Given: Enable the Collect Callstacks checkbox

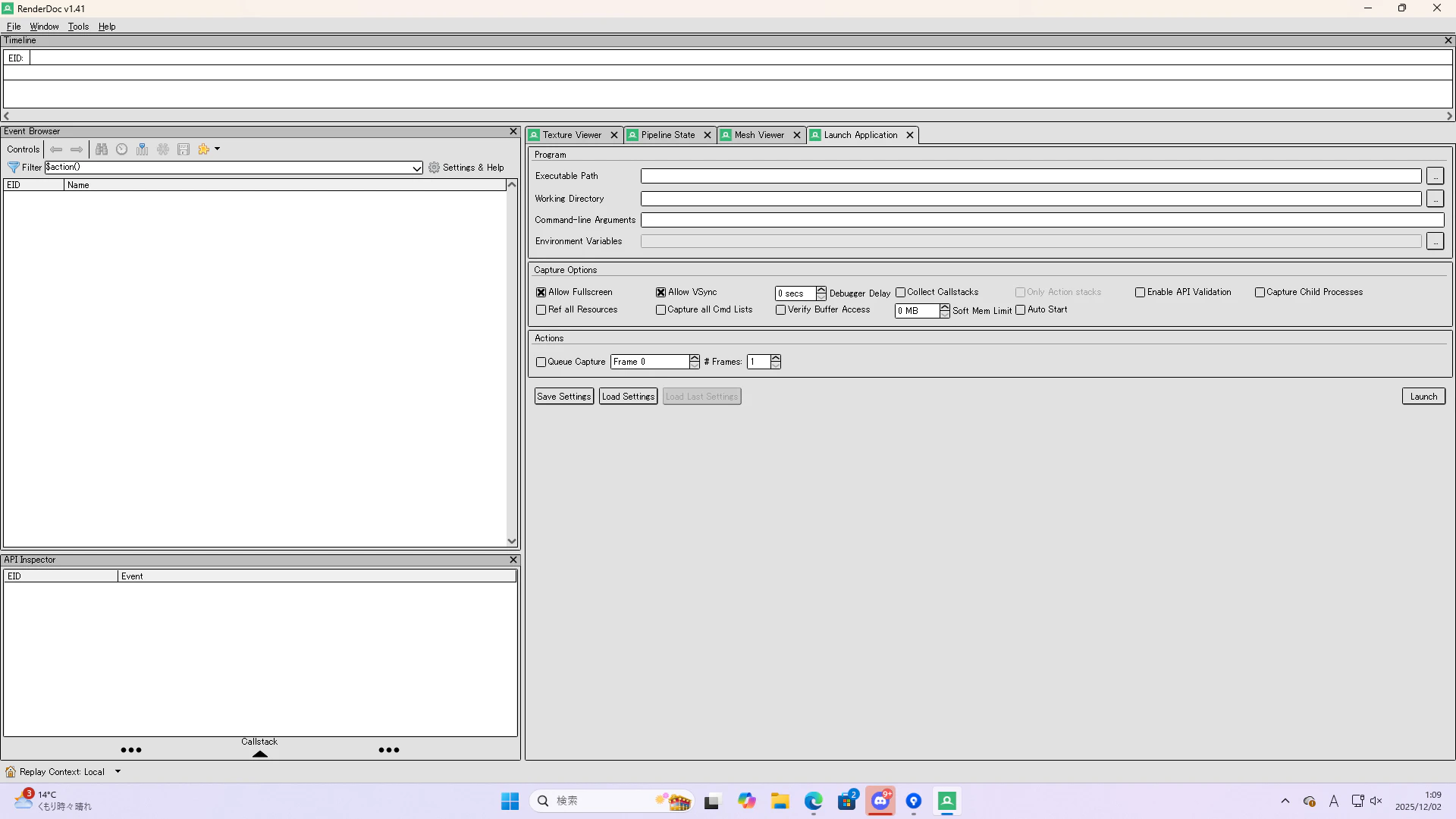Looking at the screenshot, I should pos(900,292).
